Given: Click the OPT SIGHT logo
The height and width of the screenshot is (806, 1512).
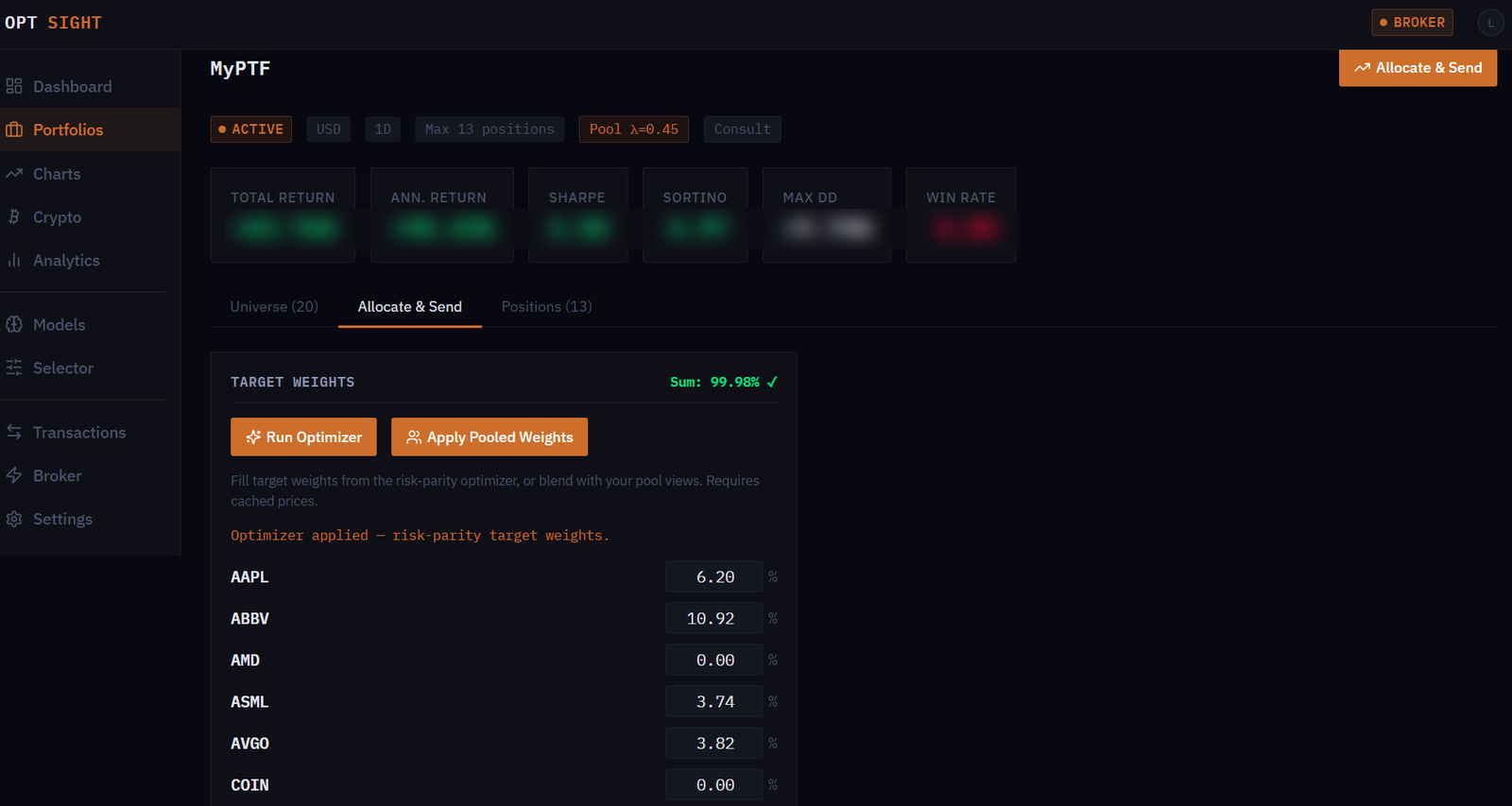Looking at the screenshot, I should click(x=53, y=23).
